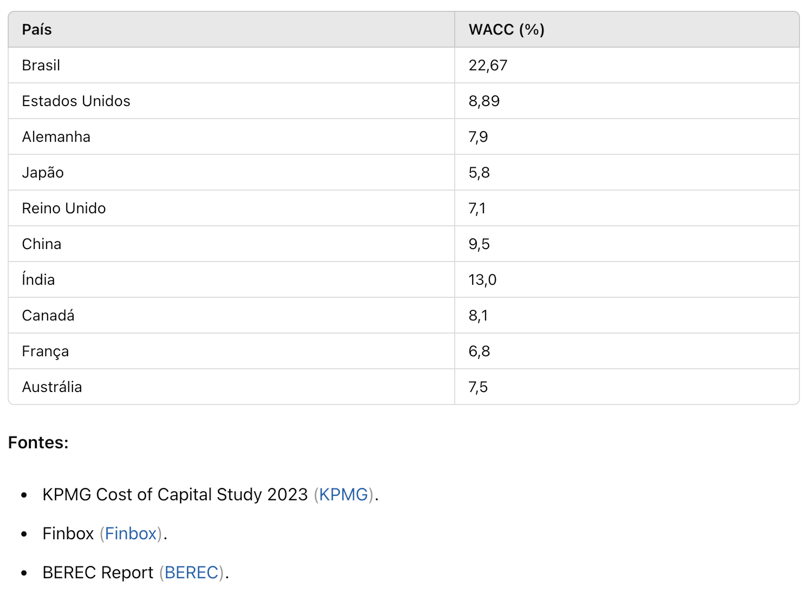This screenshot has width=812, height=600.
Task: Click the Estados Unidos cell
Action: [76, 101]
